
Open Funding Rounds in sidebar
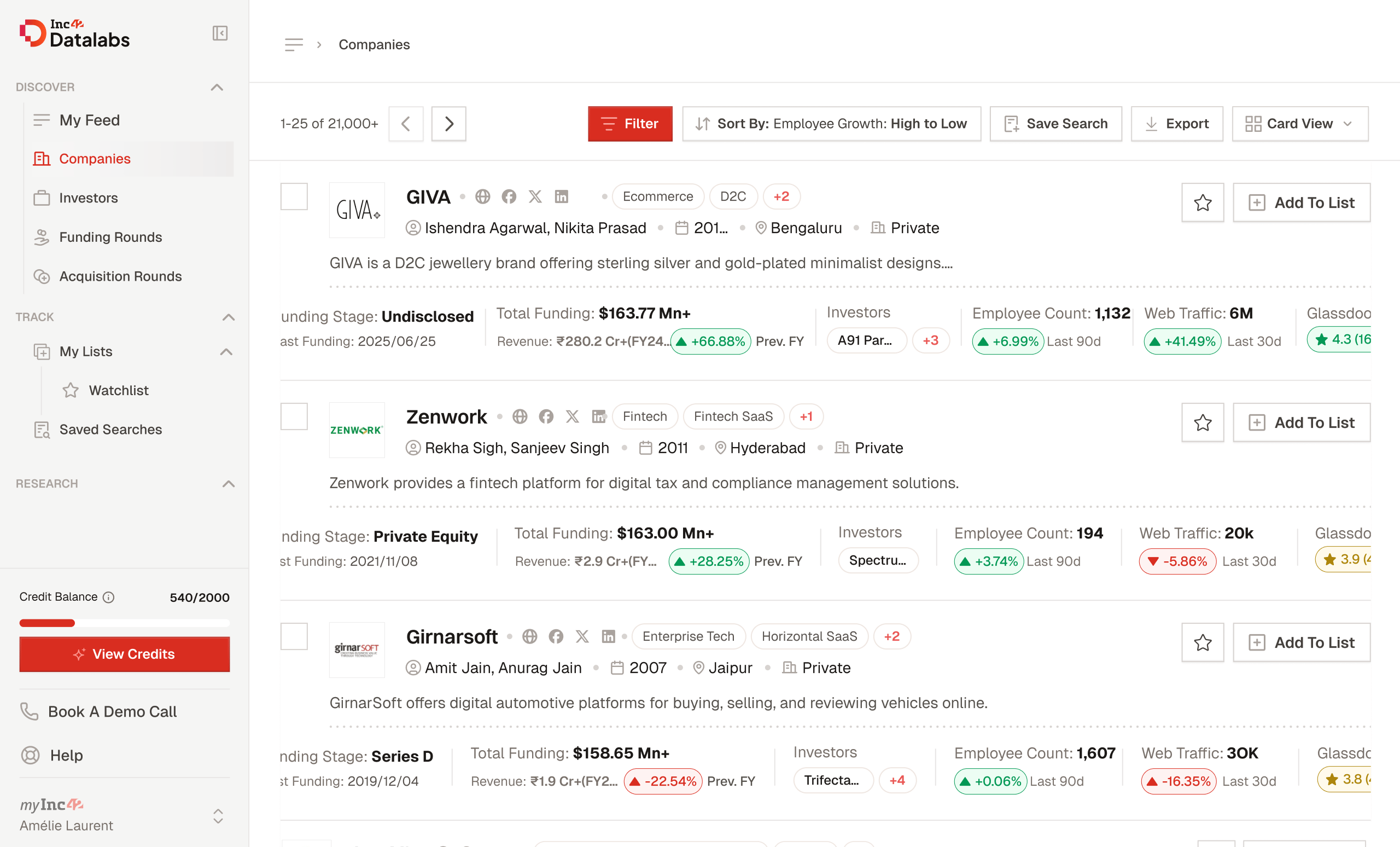110,237
